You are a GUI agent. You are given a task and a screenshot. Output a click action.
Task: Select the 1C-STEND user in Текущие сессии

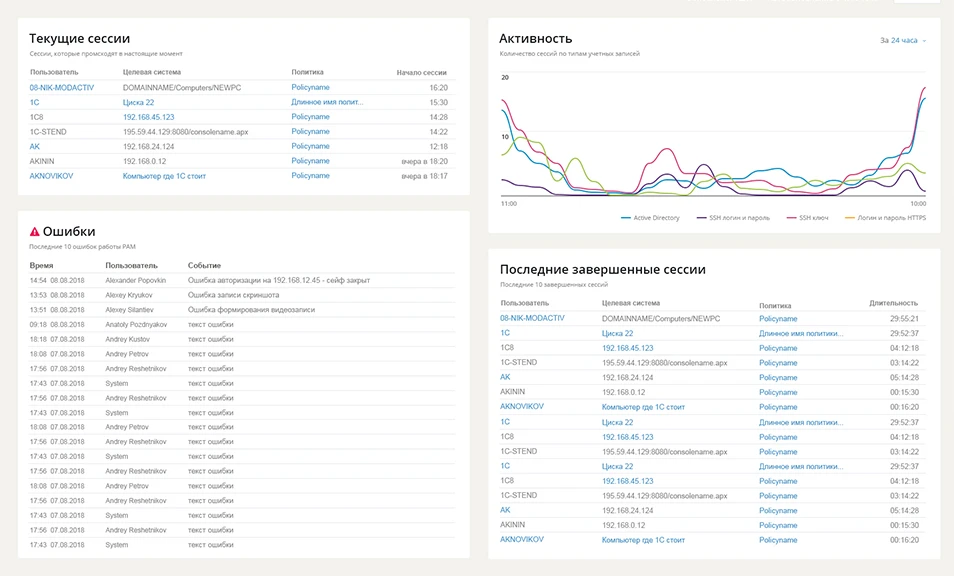(x=48, y=131)
